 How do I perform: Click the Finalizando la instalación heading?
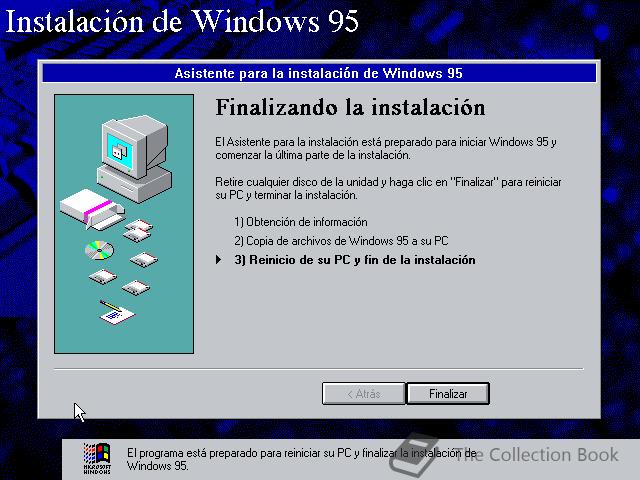(x=350, y=107)
